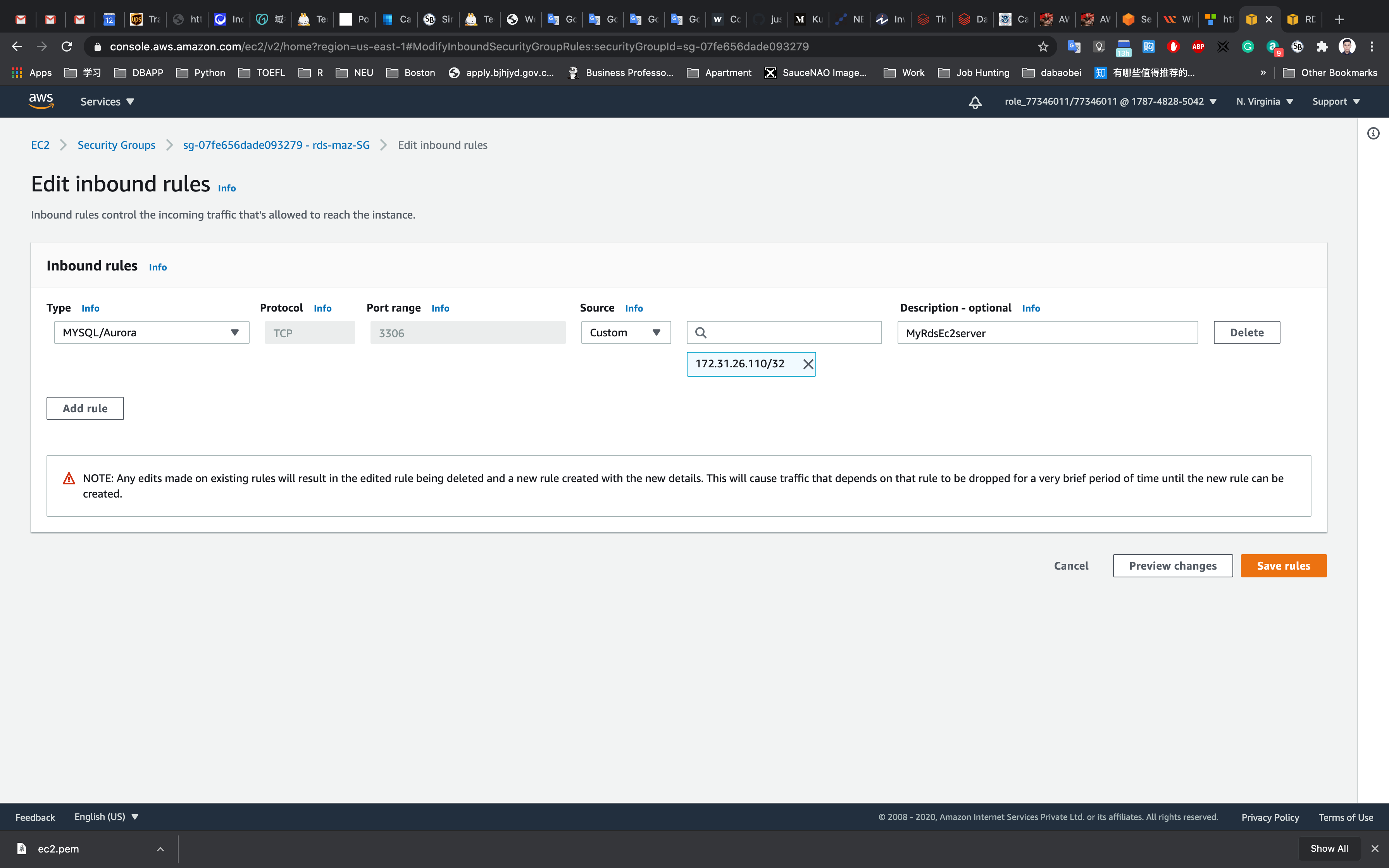
Task: Open the Services menu
Action: (107, 102)
